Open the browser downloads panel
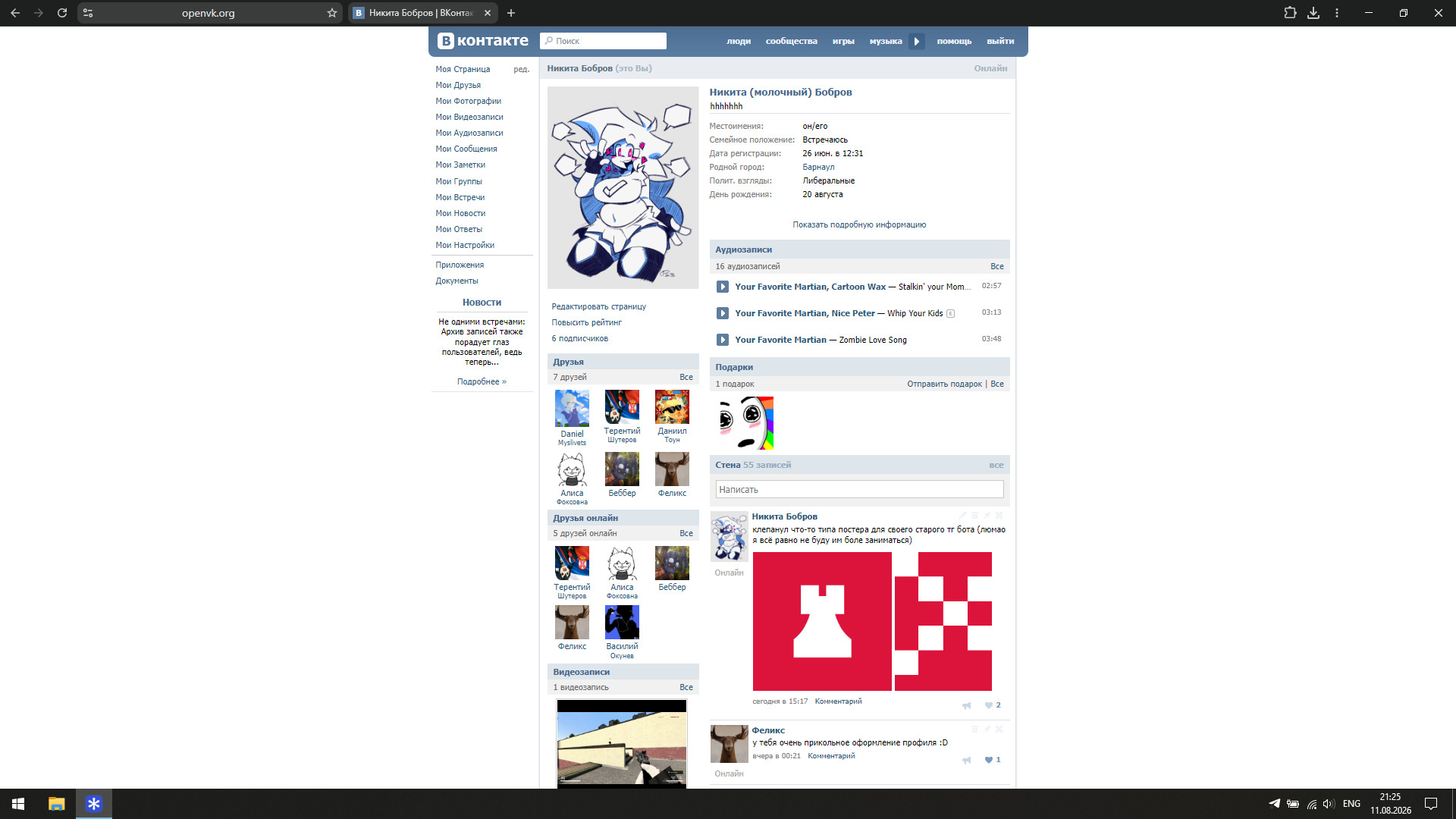 pyautogui.click(x=1313, y=13)
